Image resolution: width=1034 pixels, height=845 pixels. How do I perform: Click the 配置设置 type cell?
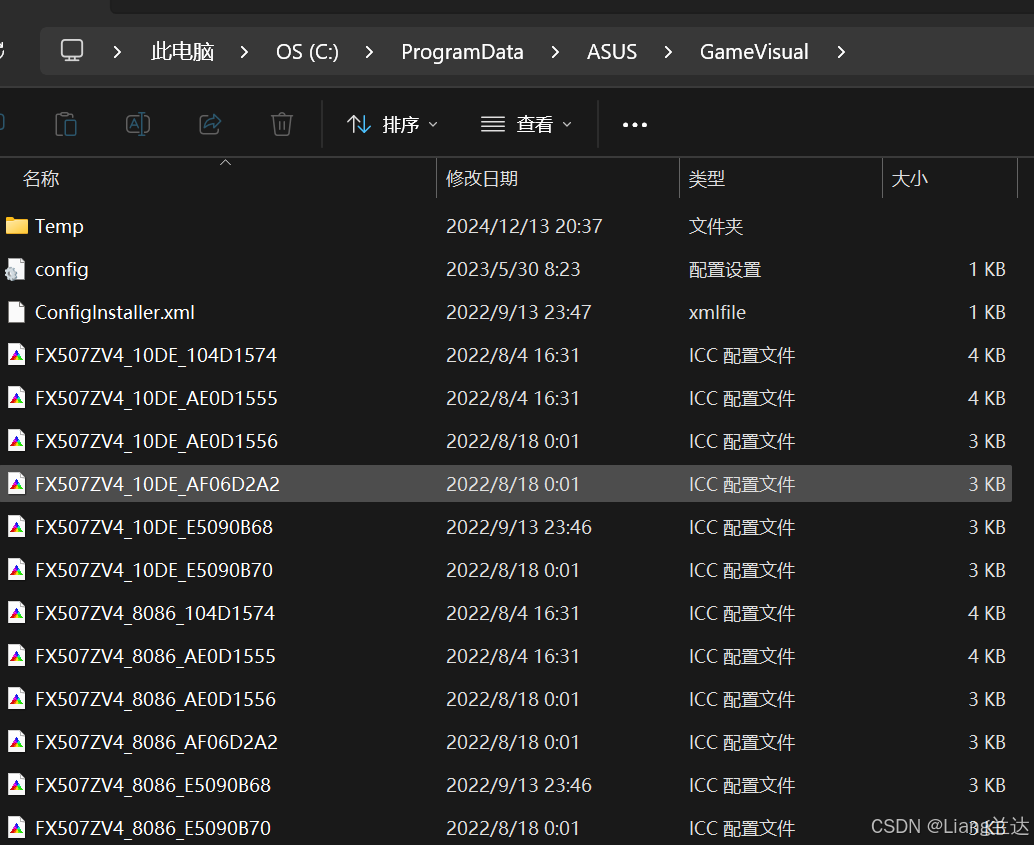click(x=725, y=269)
